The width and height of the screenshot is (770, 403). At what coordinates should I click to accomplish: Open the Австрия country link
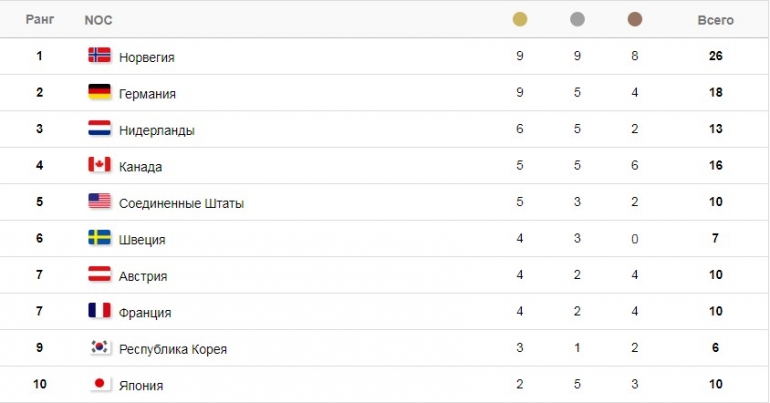pos(143,276)
